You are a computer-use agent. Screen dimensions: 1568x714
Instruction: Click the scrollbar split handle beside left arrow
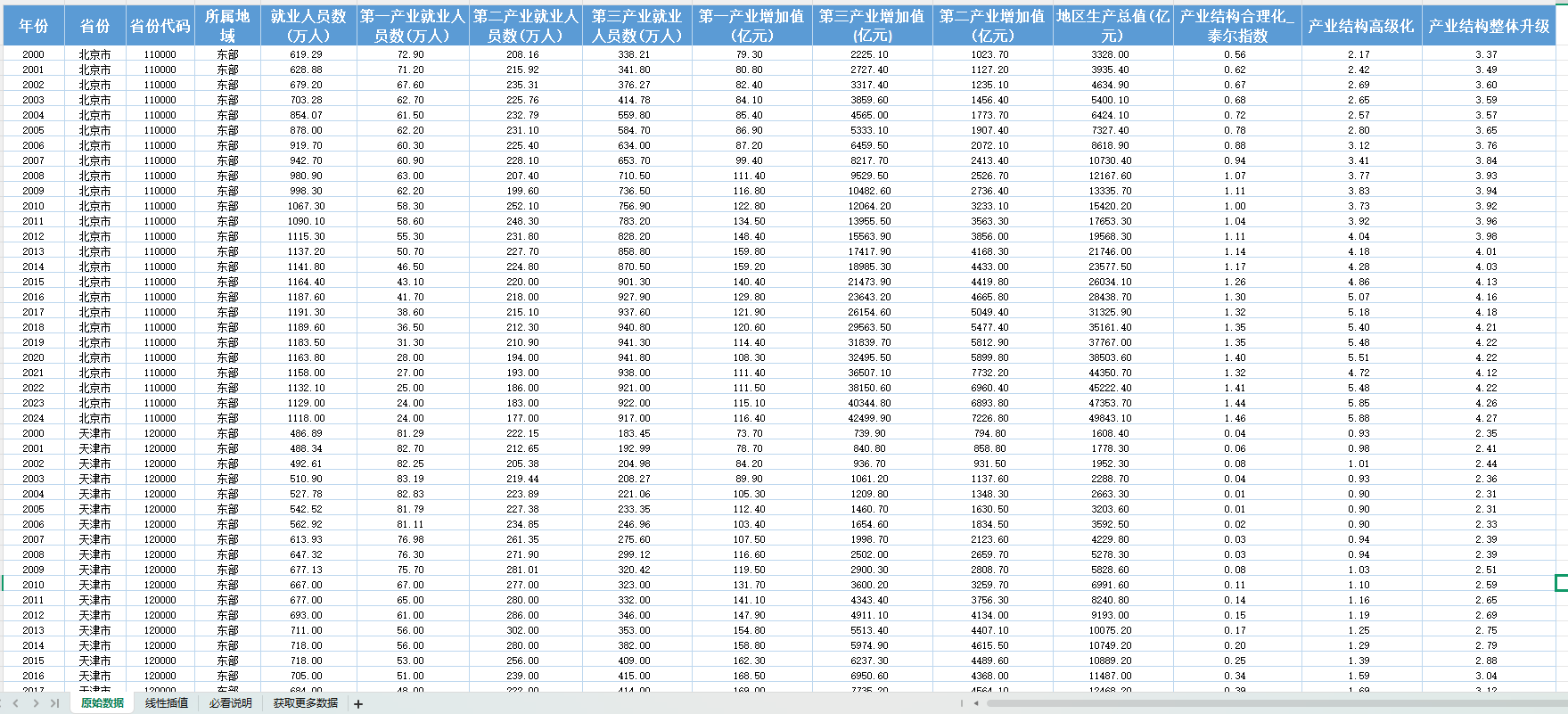(x=962, y=703)
